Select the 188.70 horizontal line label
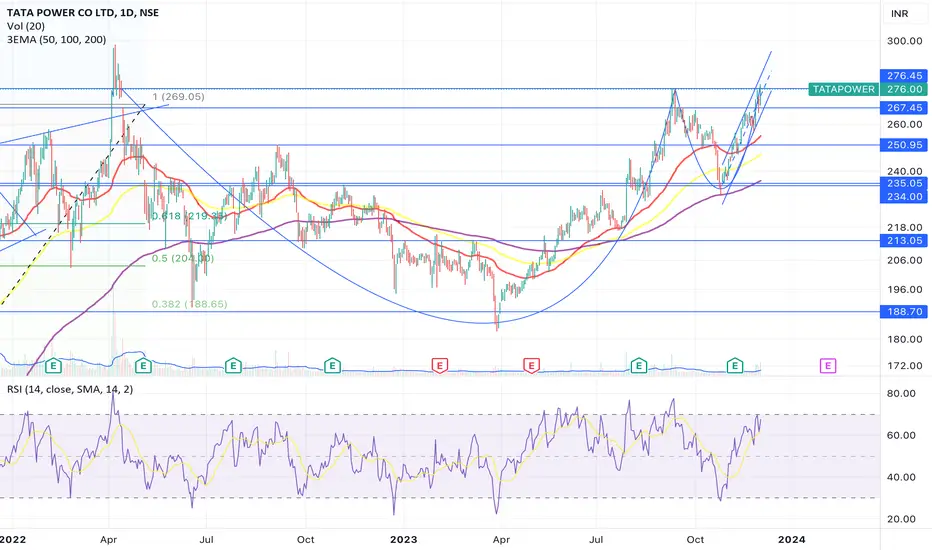The image size is (932, 550). coord(904,312)
